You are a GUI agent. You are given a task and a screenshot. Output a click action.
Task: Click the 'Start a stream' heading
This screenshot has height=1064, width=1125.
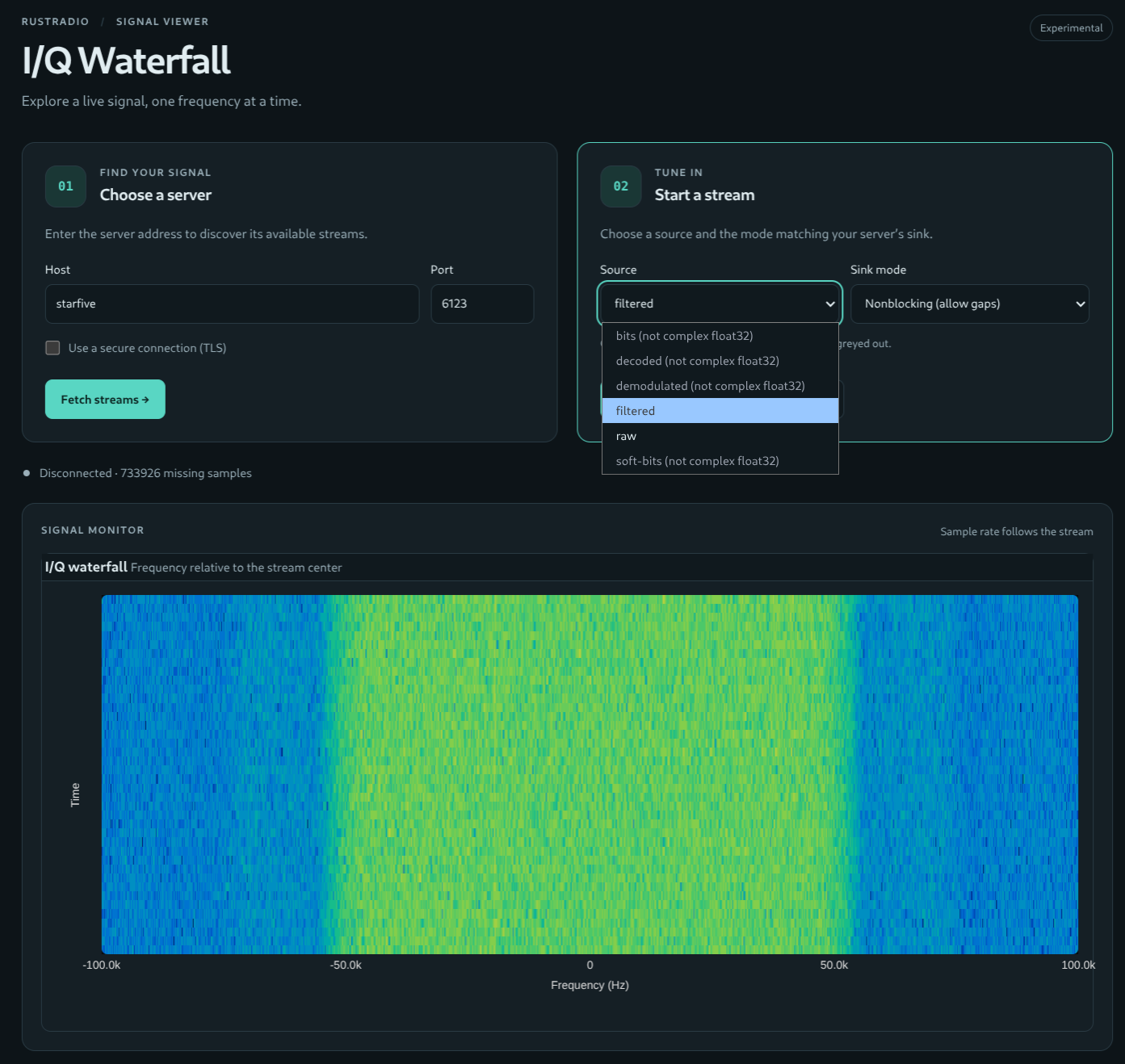(704, 195)
